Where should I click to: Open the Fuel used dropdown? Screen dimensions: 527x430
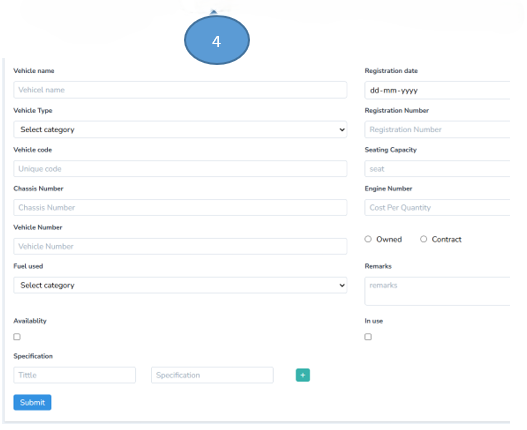(180, 285)
